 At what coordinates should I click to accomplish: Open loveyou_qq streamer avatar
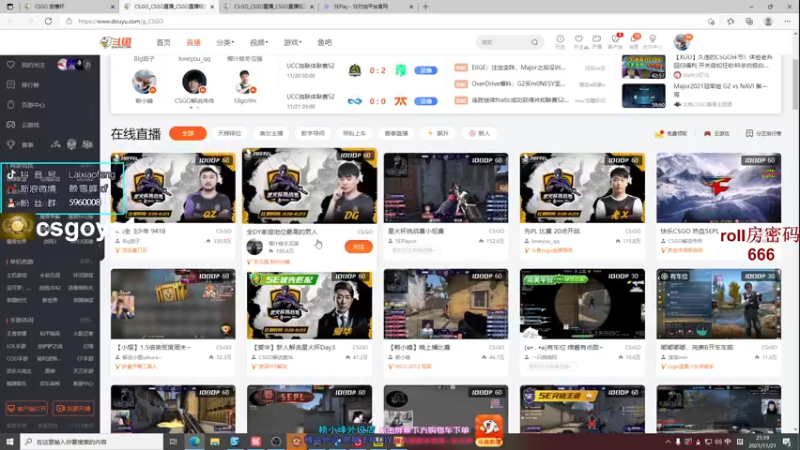[x=194, y=82]
